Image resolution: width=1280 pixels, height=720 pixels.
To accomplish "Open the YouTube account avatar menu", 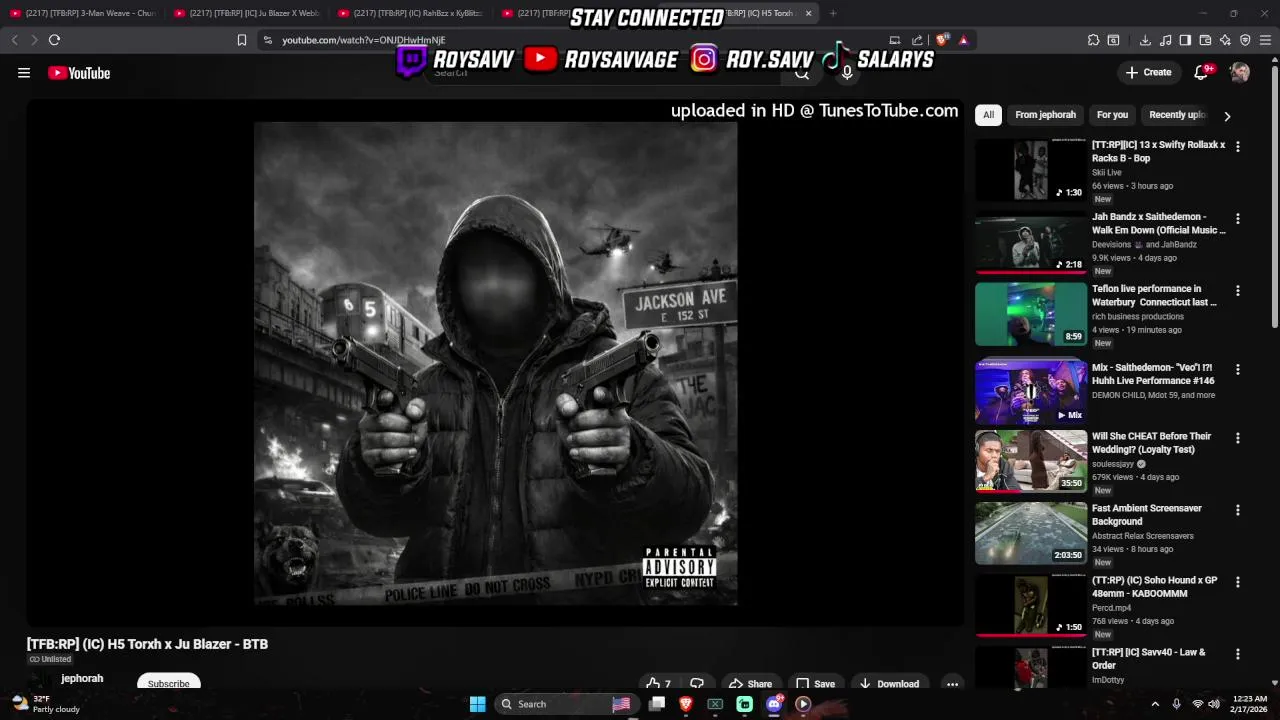I will coord(1240,72).
